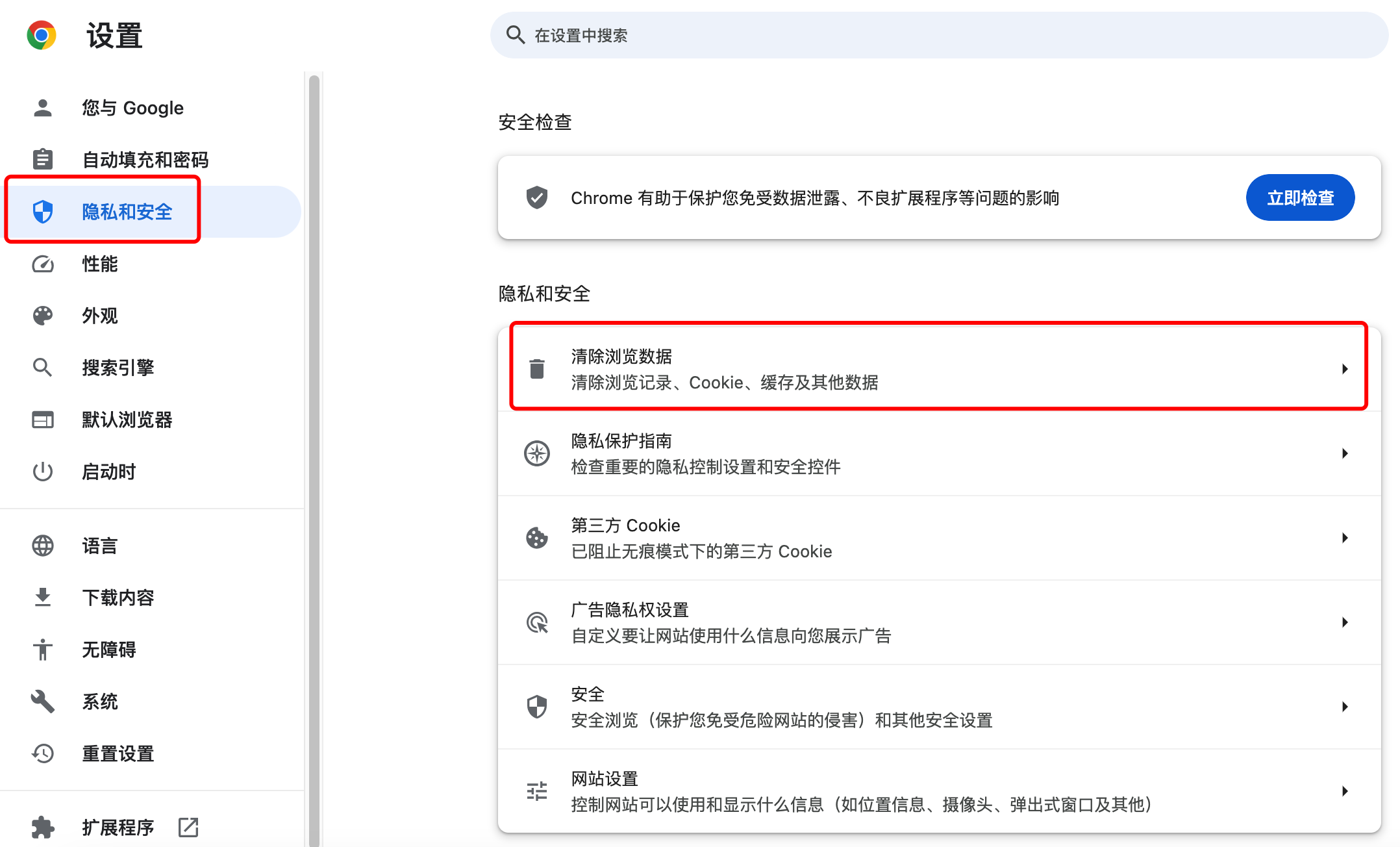Click the checkmark shield icon in 安全检查

pos(537,197)
